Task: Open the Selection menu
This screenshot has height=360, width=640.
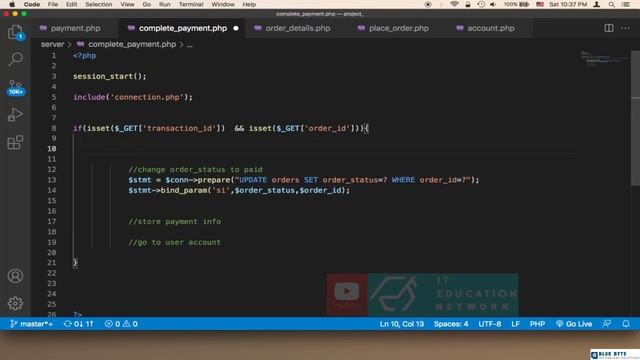Action: tap(98, 4)
